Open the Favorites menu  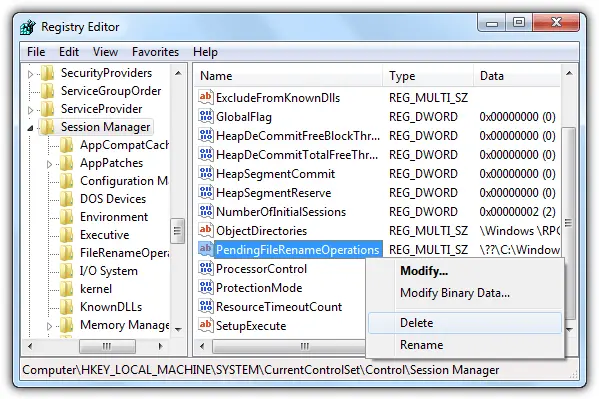point(155,52)
